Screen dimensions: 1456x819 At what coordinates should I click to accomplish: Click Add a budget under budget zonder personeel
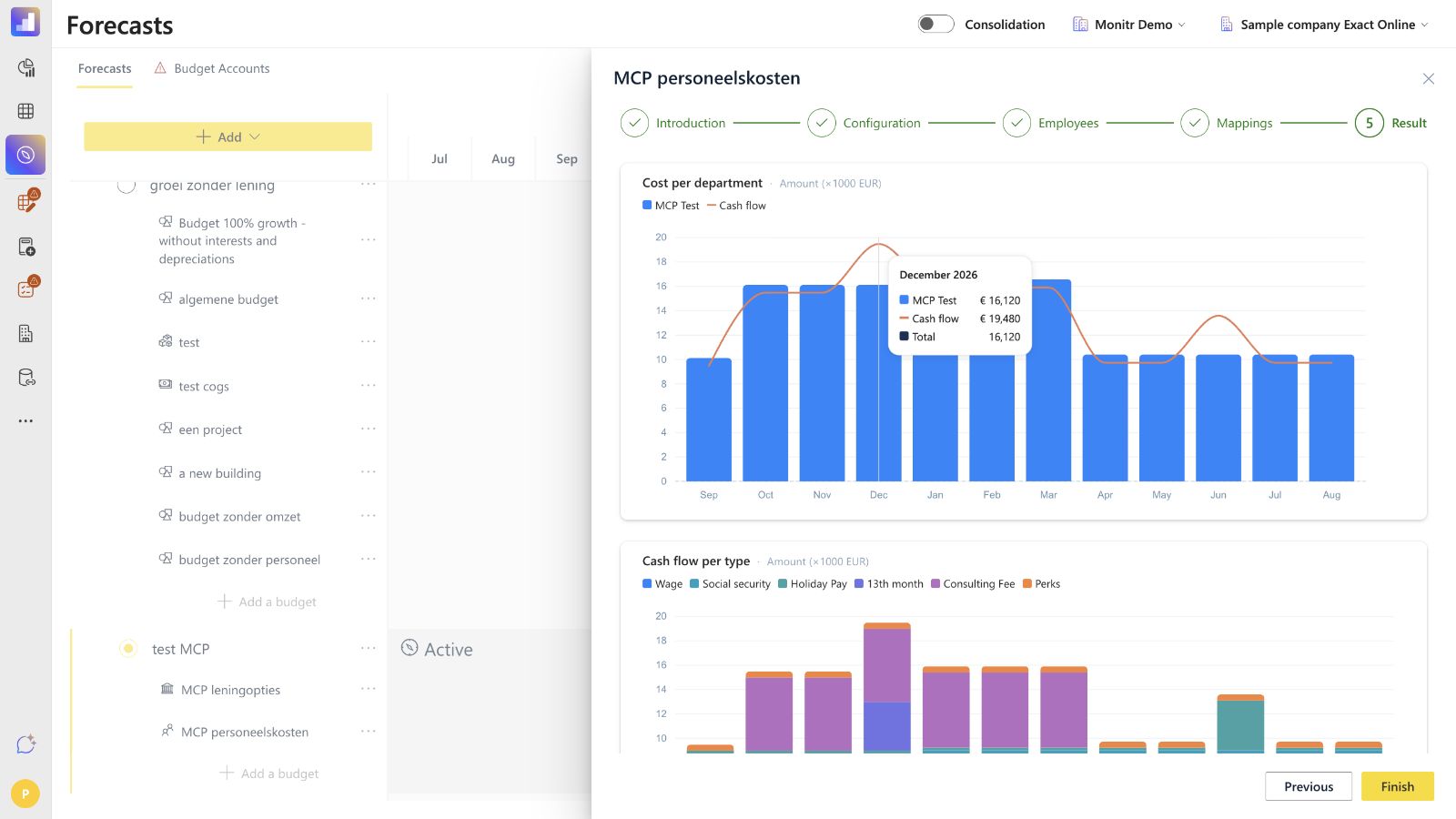click(x=268, y=602)
